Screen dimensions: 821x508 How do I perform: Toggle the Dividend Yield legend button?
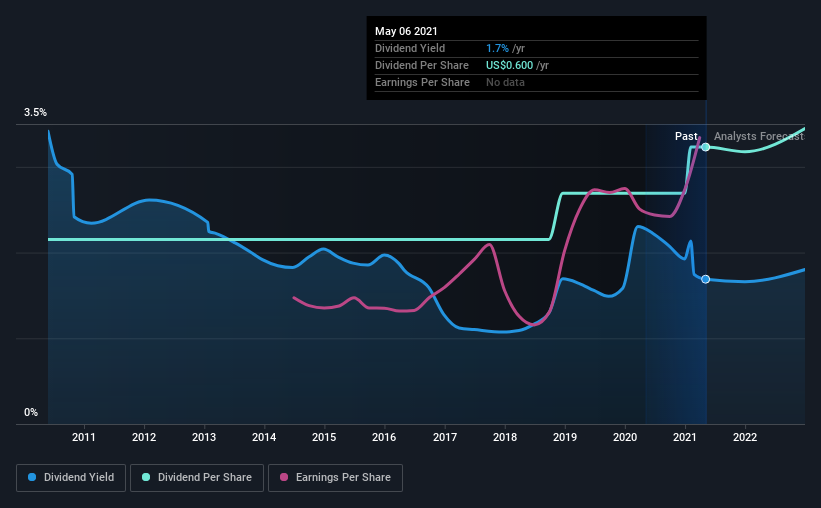(x=71, y=478)
